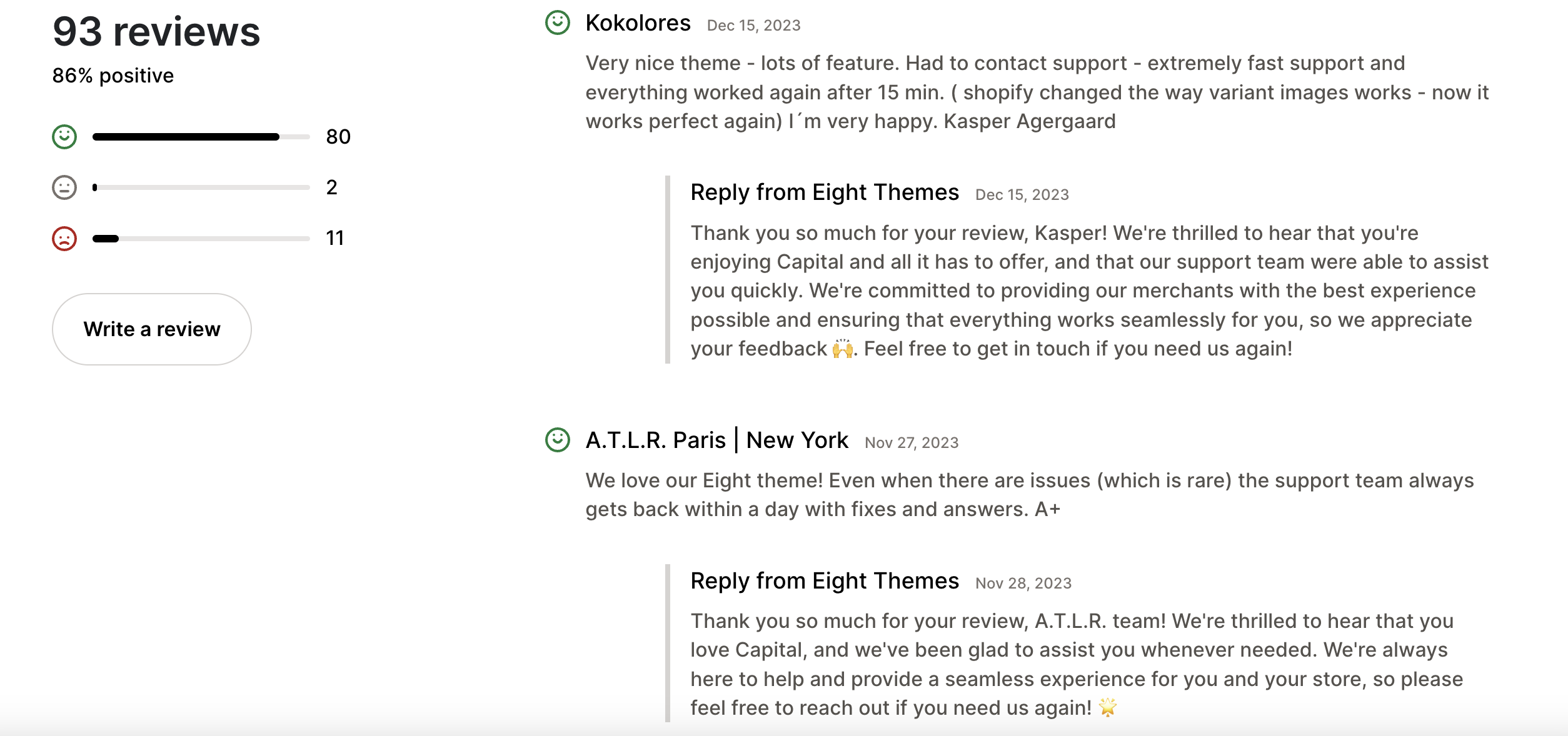This screenshot has height=736, width=1568.
Task: Click the neutral reviews count of 2
Action: 331,187
